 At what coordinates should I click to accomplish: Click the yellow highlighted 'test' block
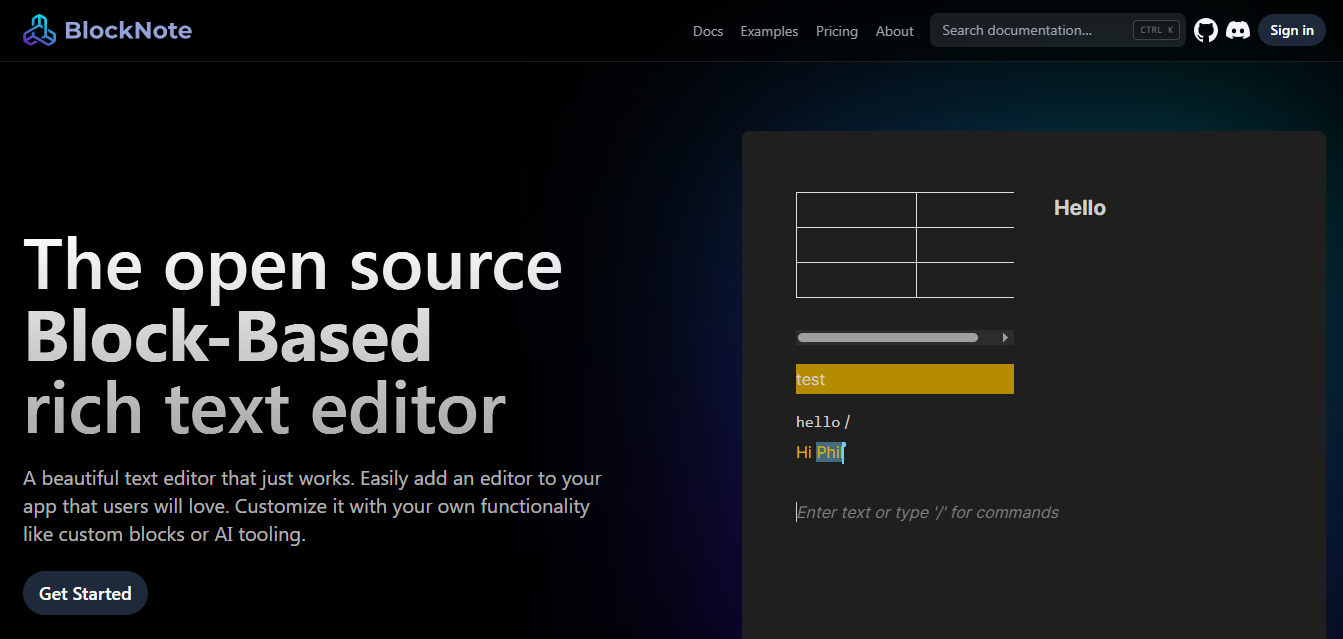(x=905, y=379)
